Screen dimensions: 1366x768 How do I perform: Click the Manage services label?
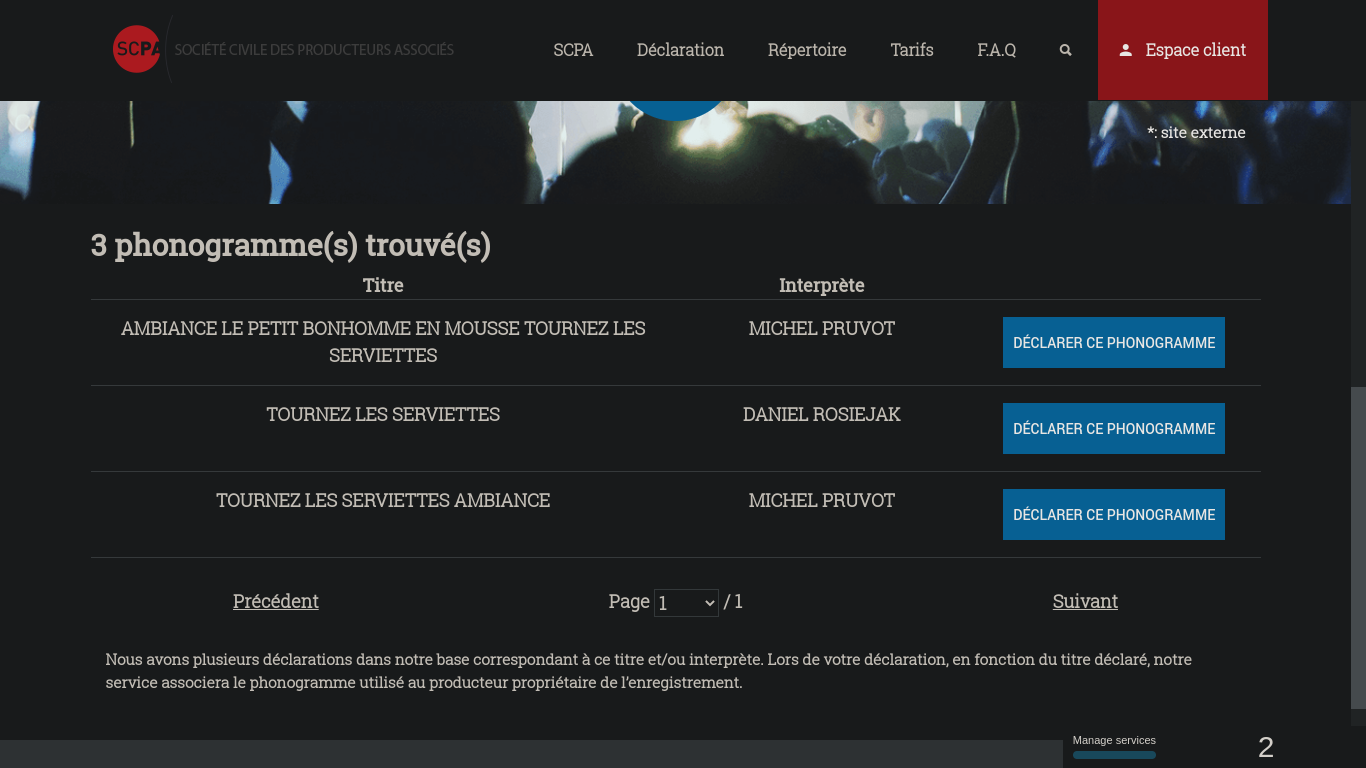(1114, 740)
